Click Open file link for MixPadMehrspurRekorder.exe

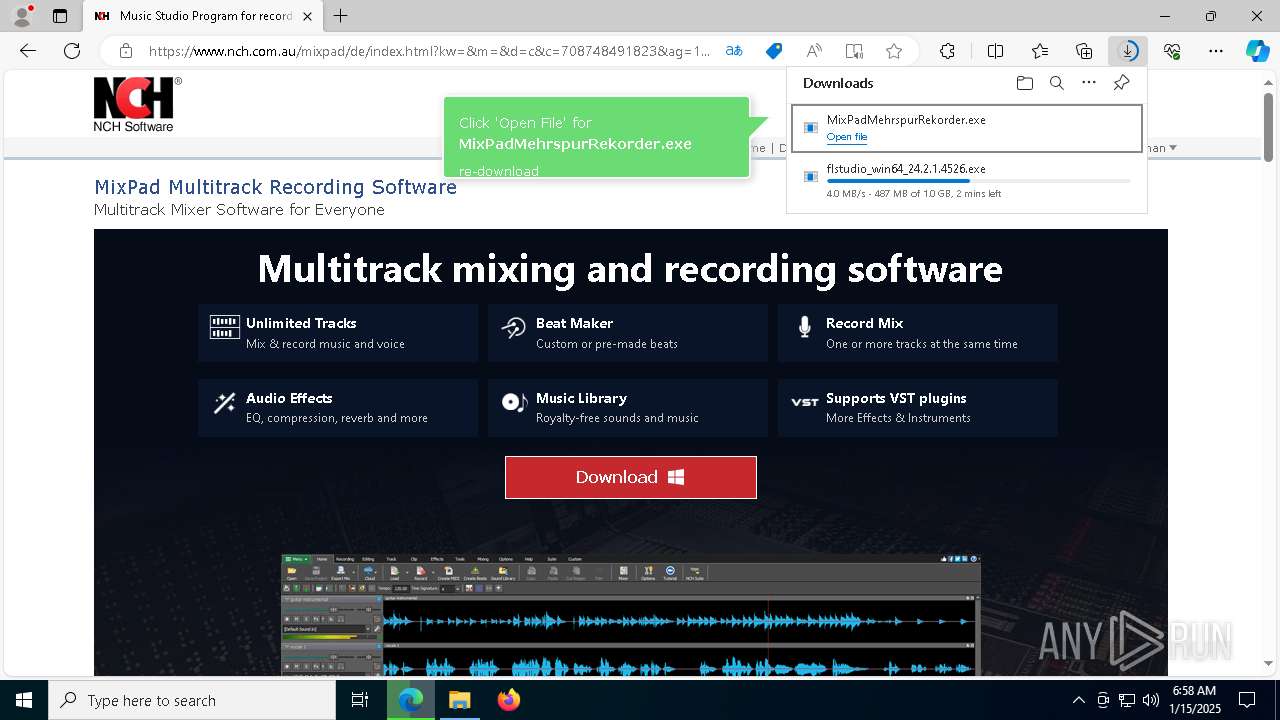pos(847,137)
